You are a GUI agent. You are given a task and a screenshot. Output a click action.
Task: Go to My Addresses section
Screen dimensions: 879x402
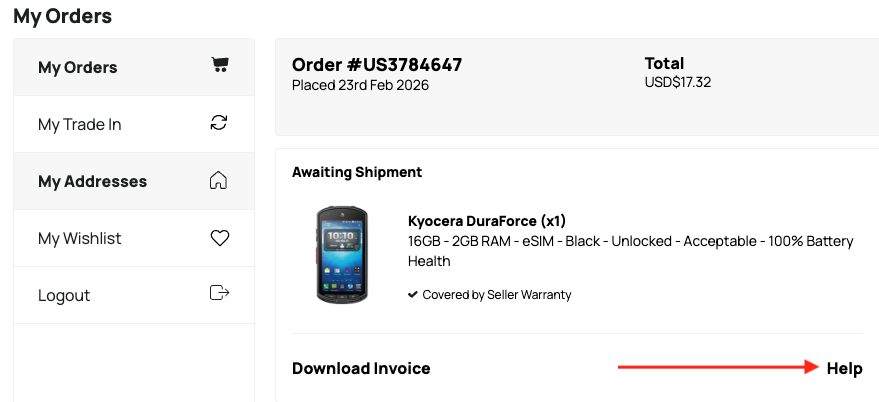(x=92, y=182)
